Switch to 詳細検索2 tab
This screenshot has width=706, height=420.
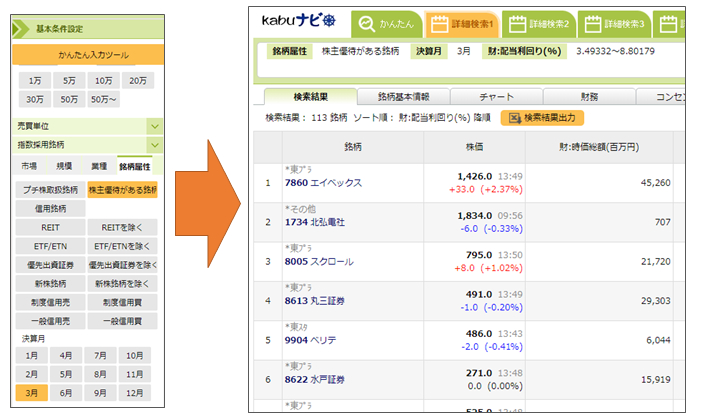(x=539, y=24)
